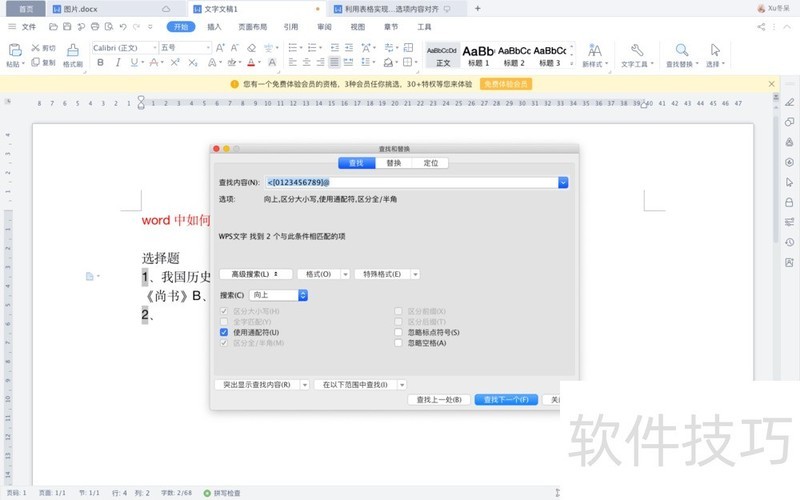Click the Open folder icon in quick toolbar
This screenshot has width=800, height=500.
[x=53, y=27]
